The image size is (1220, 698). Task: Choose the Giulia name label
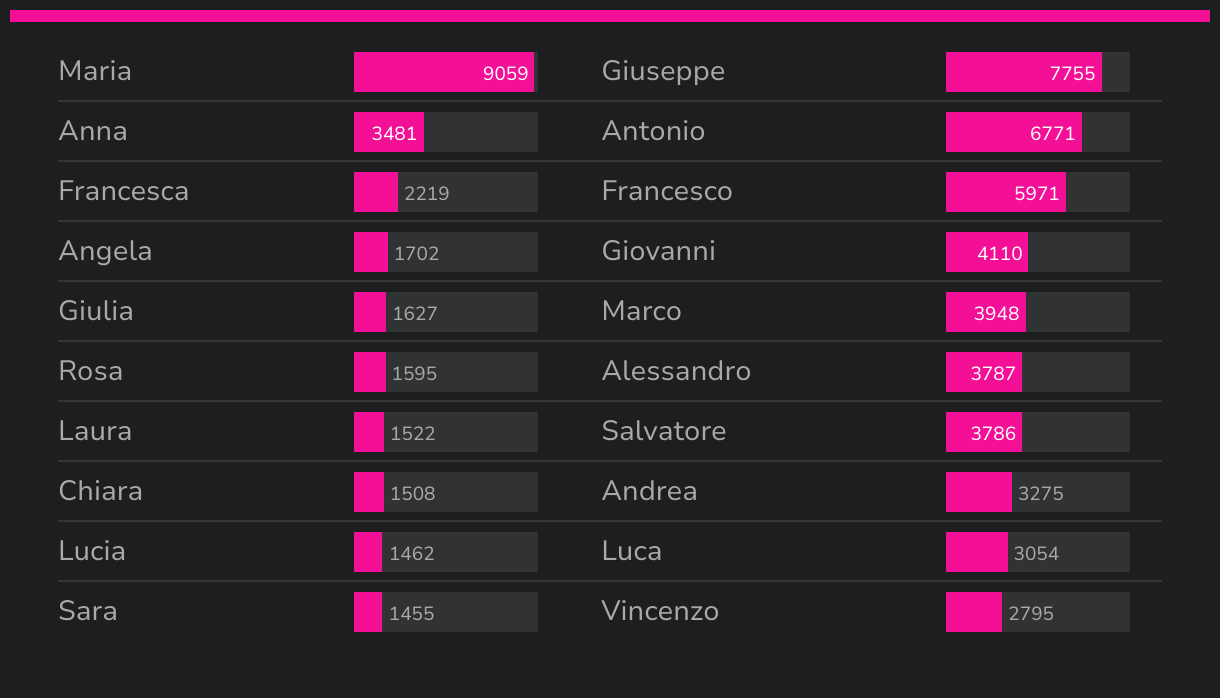[96, 312]
